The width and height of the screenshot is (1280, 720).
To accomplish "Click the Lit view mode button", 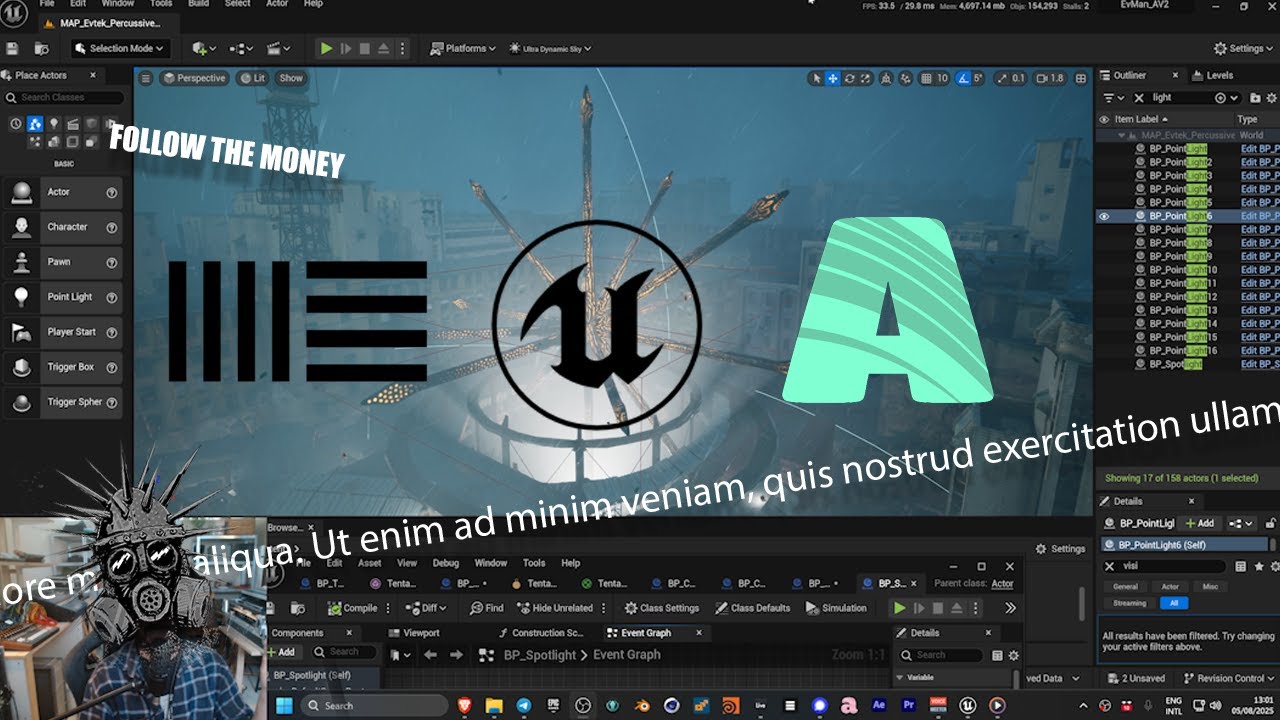I will pyautogui.click(x=252, y=78).
